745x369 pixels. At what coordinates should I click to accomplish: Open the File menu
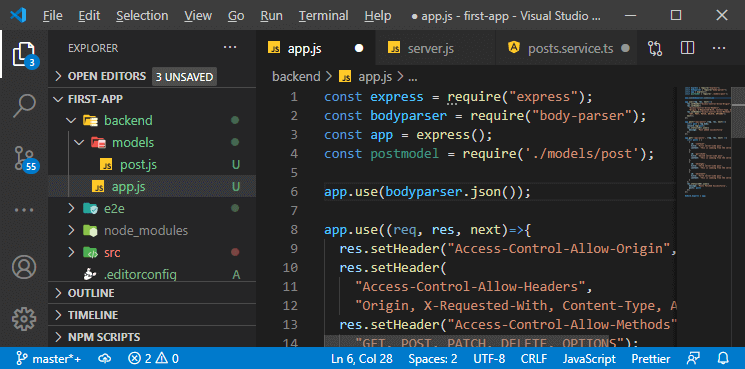[x=52, y=16]
